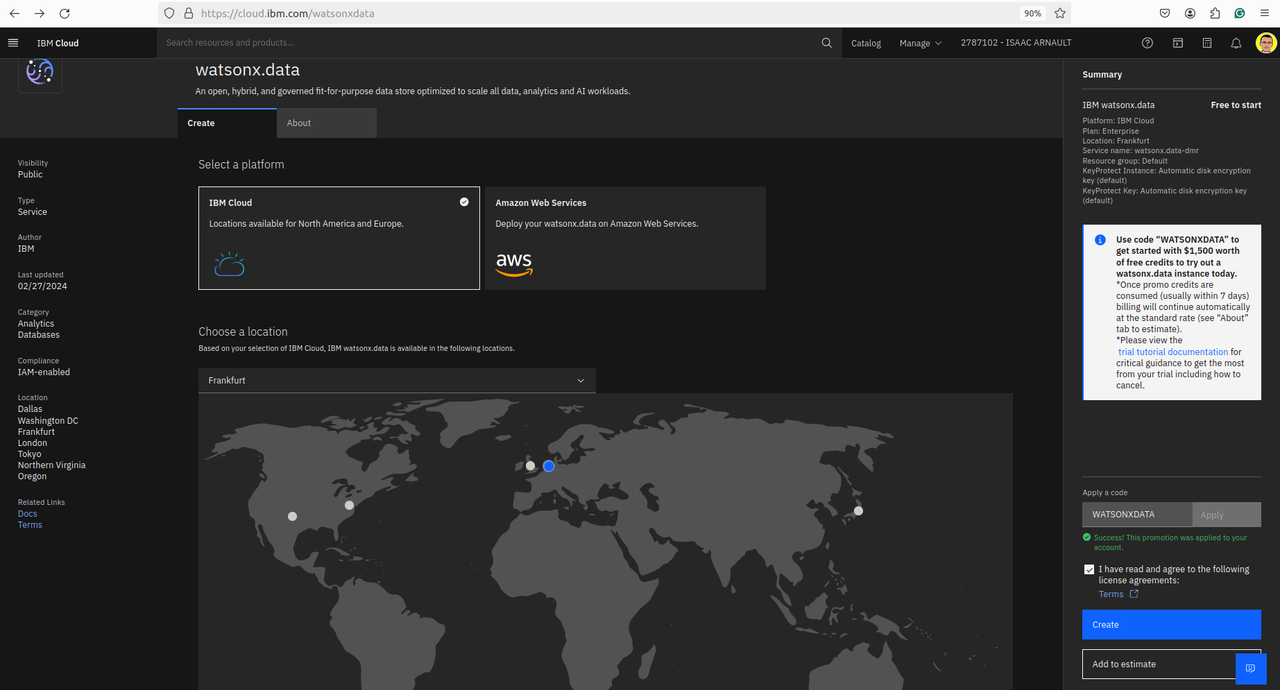The image size is (1280, 690).
Task: Click the Last updated 02/27/2024 date
Action: 43,287
